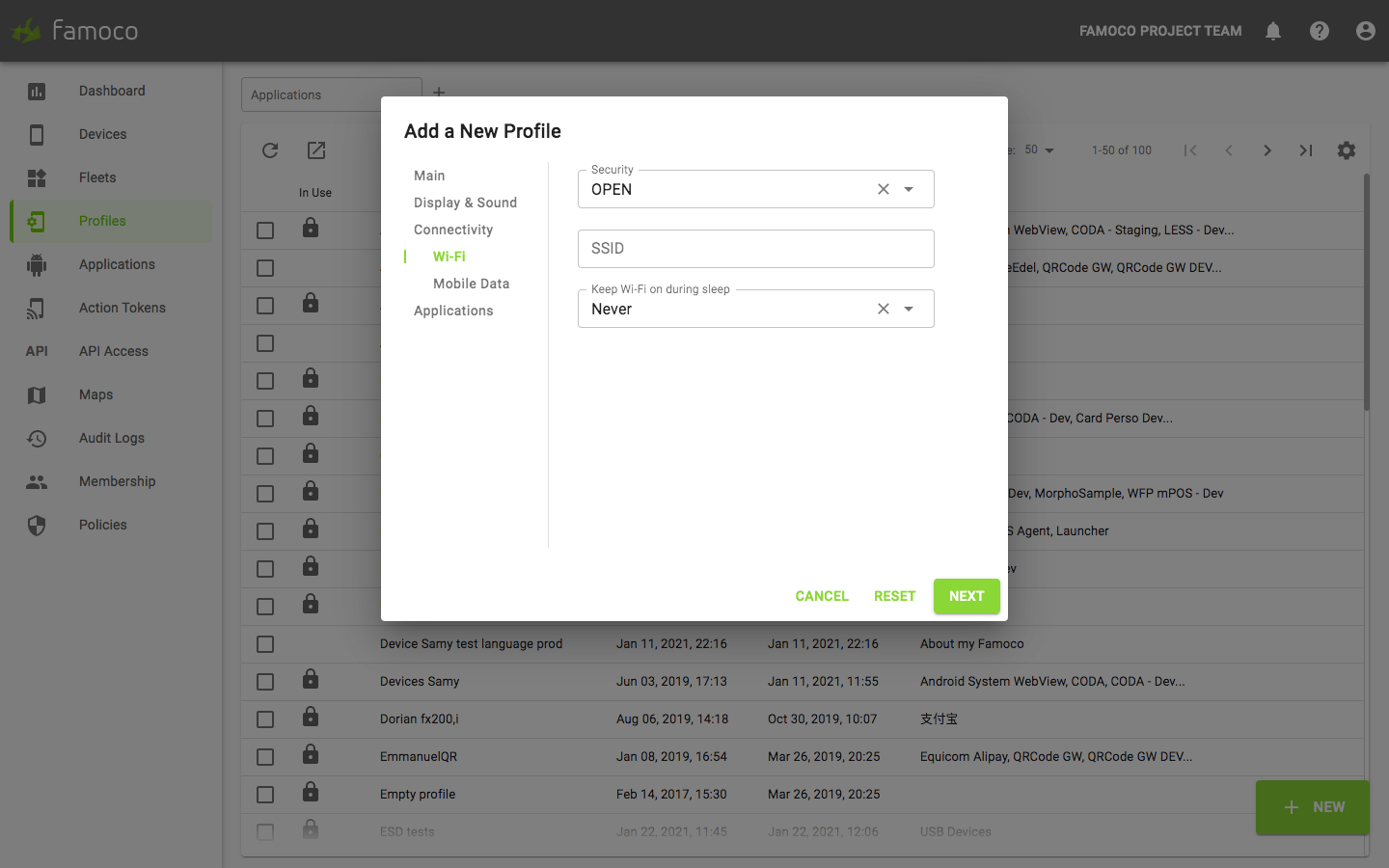Image resolution: width=1389 pixels, height=868 pixels.
Task: Expand the Security dropdown arrow
Action: pyautogui.click(x=909, y=189)
